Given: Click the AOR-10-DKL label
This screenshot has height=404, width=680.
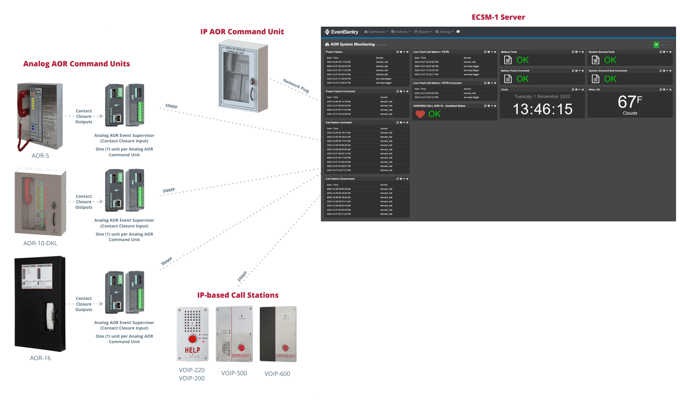Looking at the screenshot, I should click(x=40, y=243).
